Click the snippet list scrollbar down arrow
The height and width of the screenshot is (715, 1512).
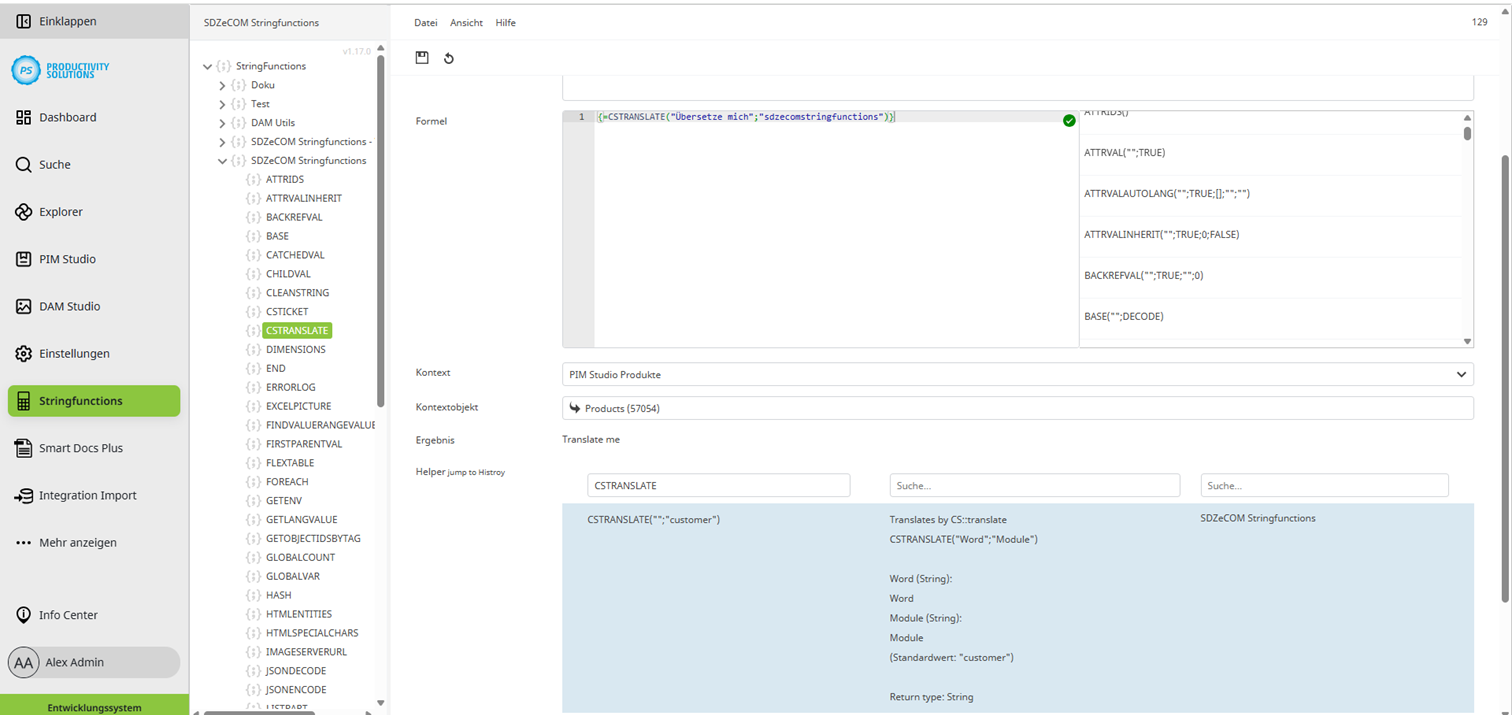(x=1467, y=341)
